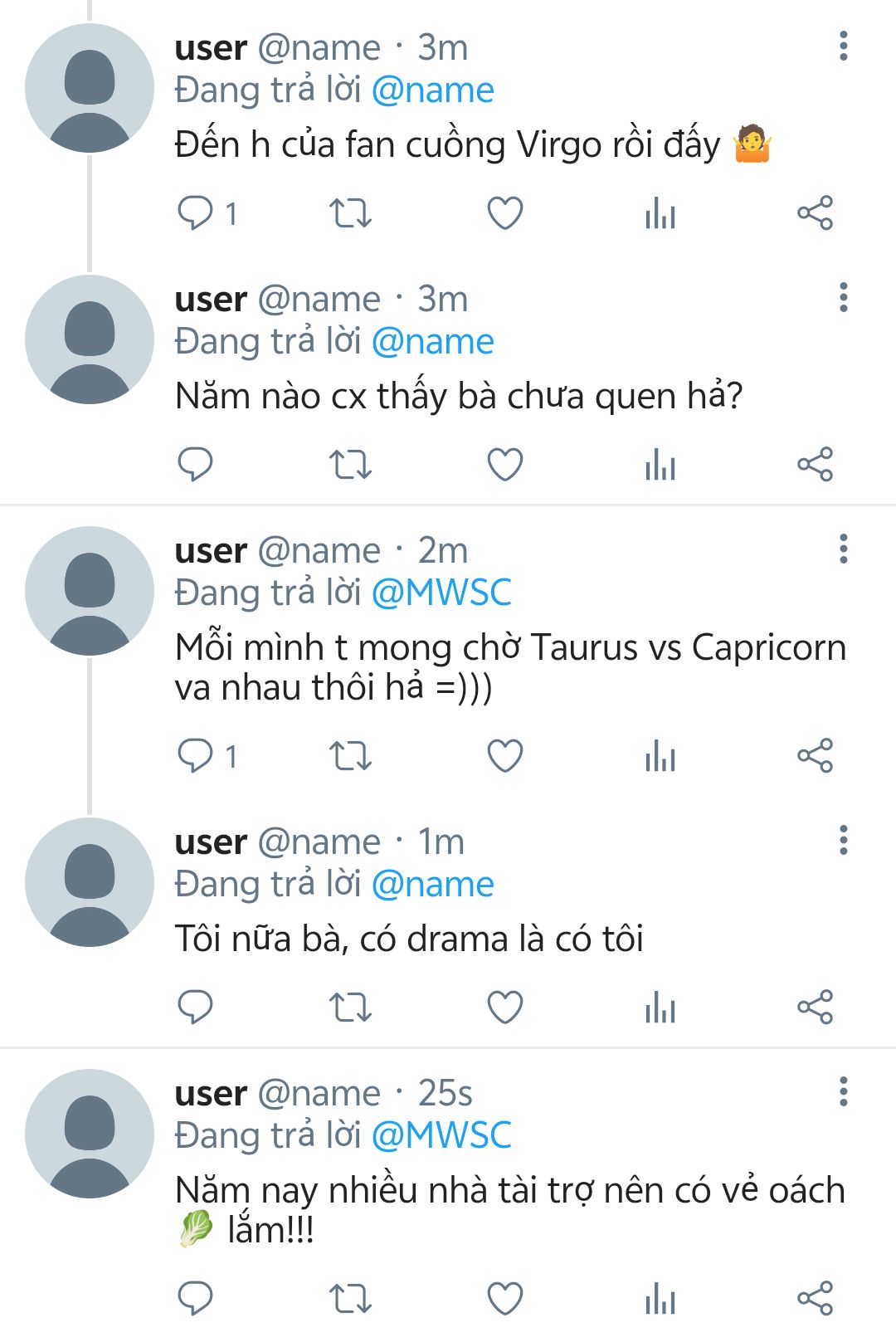
Task: Share the 'Năm nào cx thấy bà' tweet
Action: [815, 465]
